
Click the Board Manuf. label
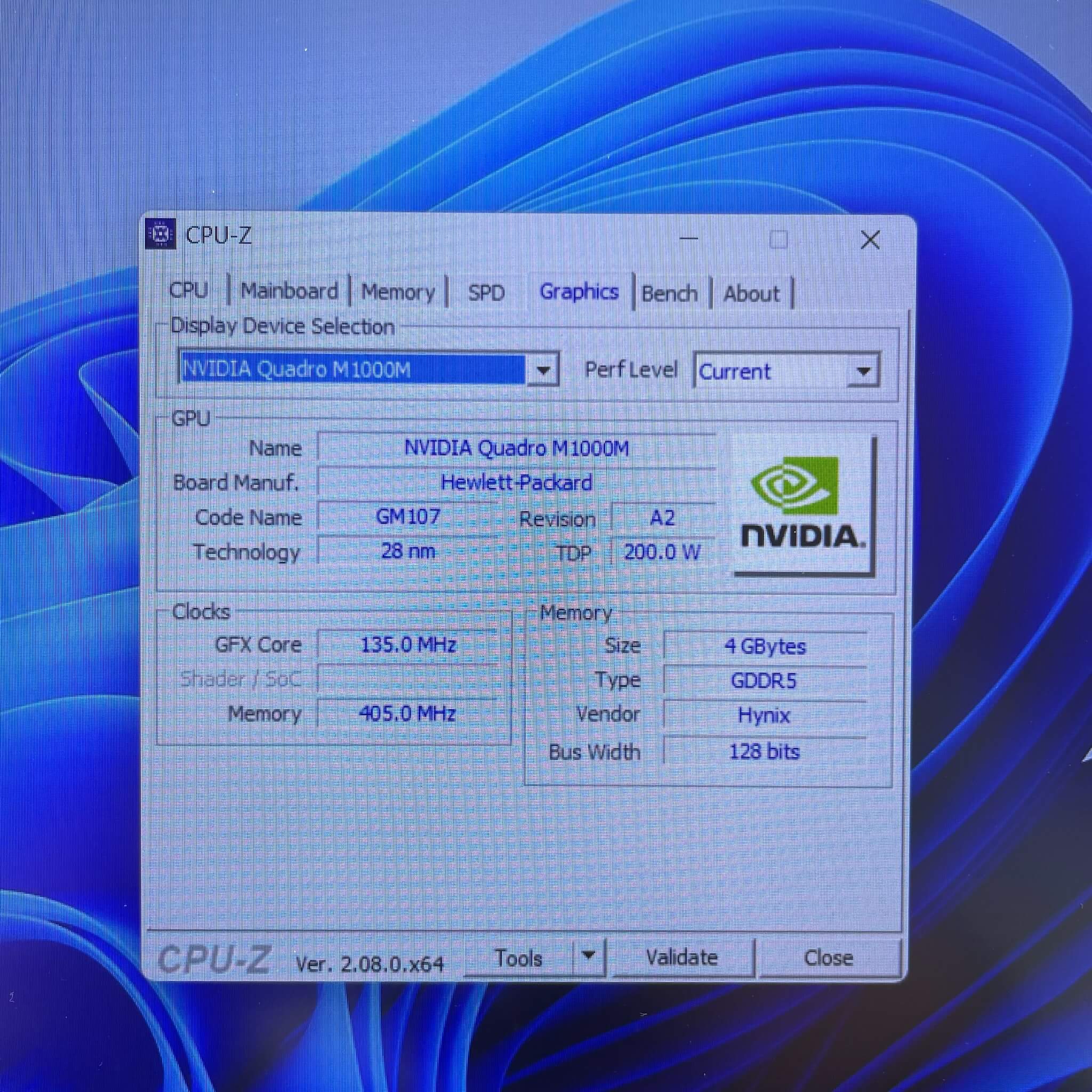coord(236,483)
